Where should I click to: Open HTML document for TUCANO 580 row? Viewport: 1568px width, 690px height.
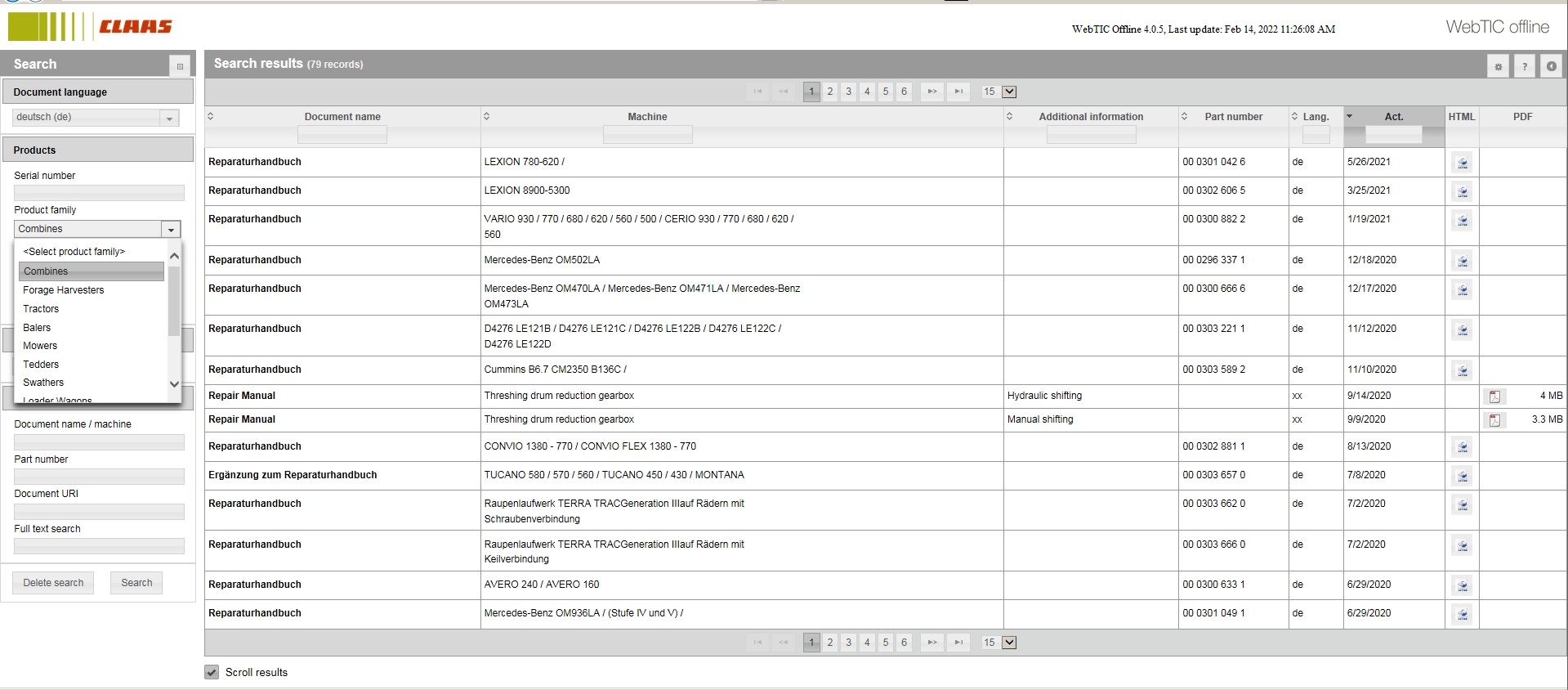pos(1463,476)
